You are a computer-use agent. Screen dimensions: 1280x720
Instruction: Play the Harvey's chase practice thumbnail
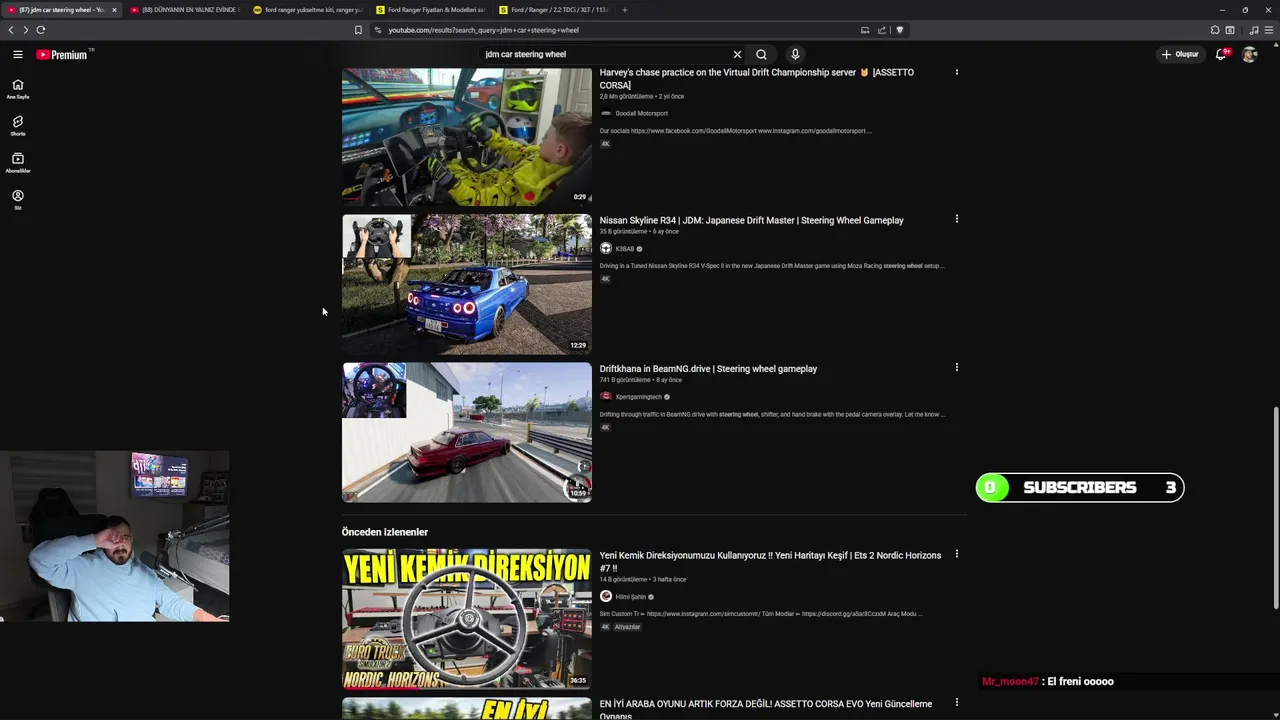tap(466, 137)
